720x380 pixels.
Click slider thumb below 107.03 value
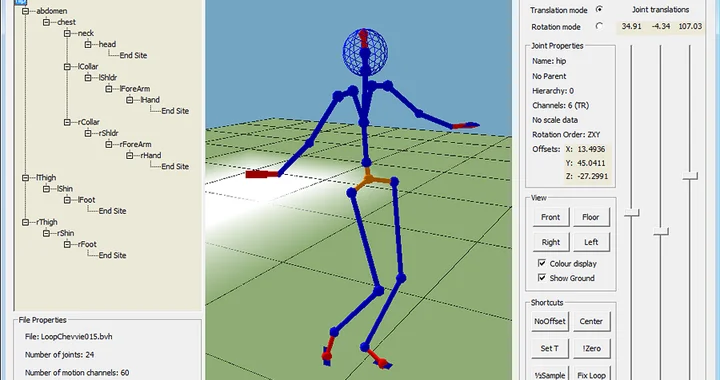coord(690,176)
